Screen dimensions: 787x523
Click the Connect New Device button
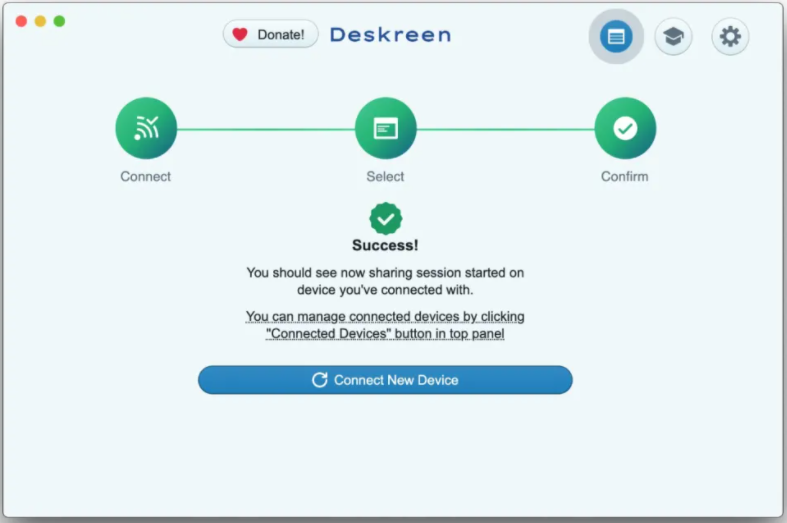point(385,380)
